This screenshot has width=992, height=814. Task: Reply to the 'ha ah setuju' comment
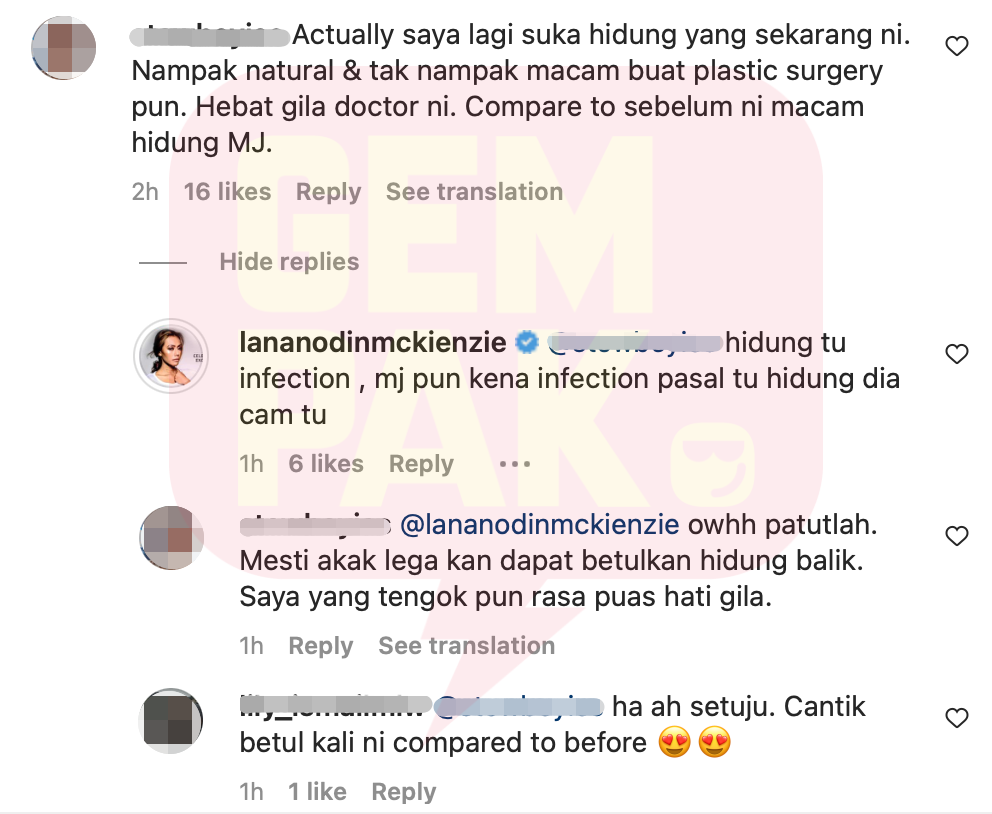(x=404, y=792)
